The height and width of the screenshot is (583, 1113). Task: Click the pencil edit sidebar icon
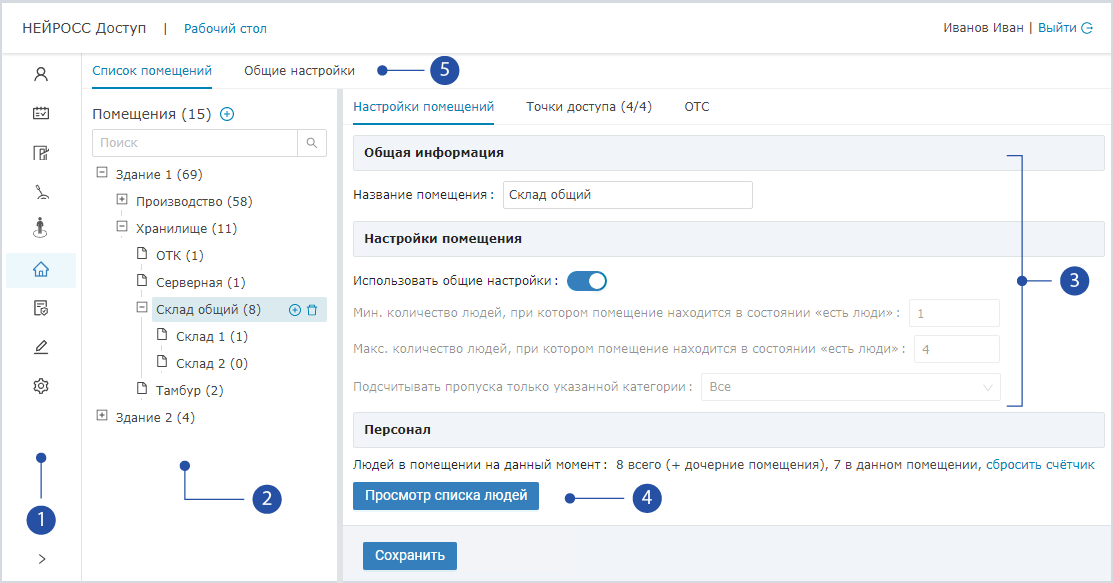click(41, 347)
